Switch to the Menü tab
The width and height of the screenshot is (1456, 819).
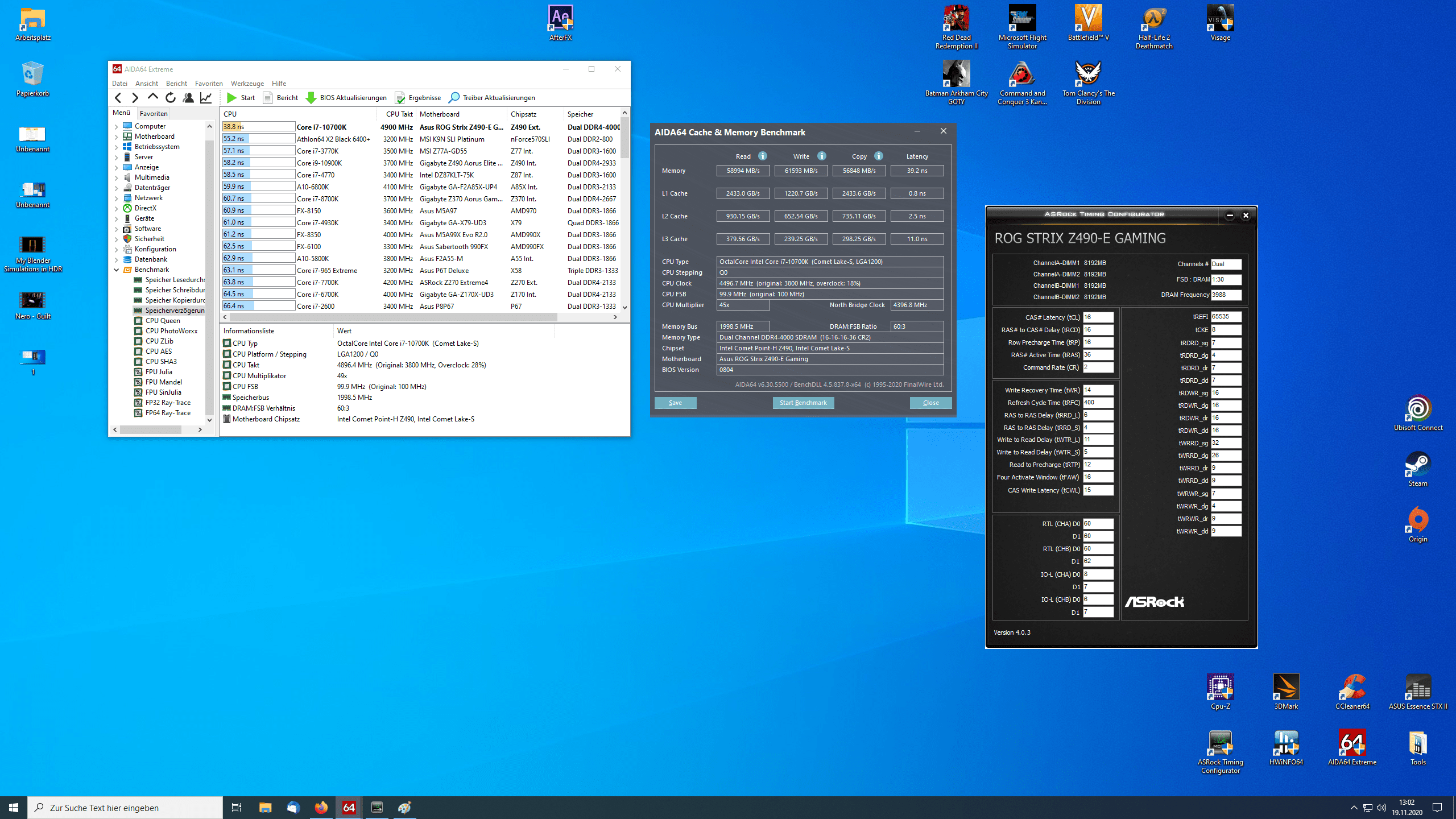122,113
